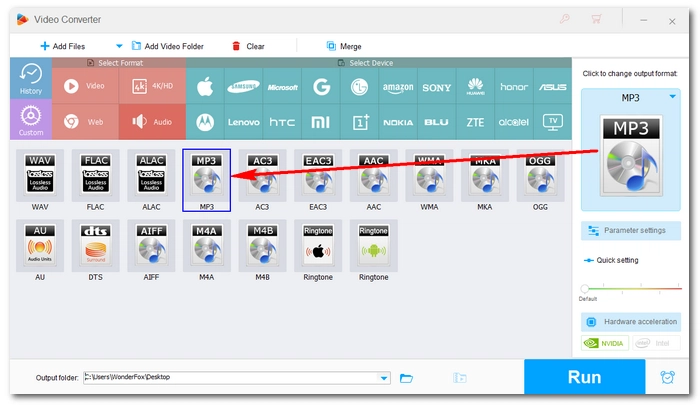
Task: Click the Merge button
Action: coord(344,46)
